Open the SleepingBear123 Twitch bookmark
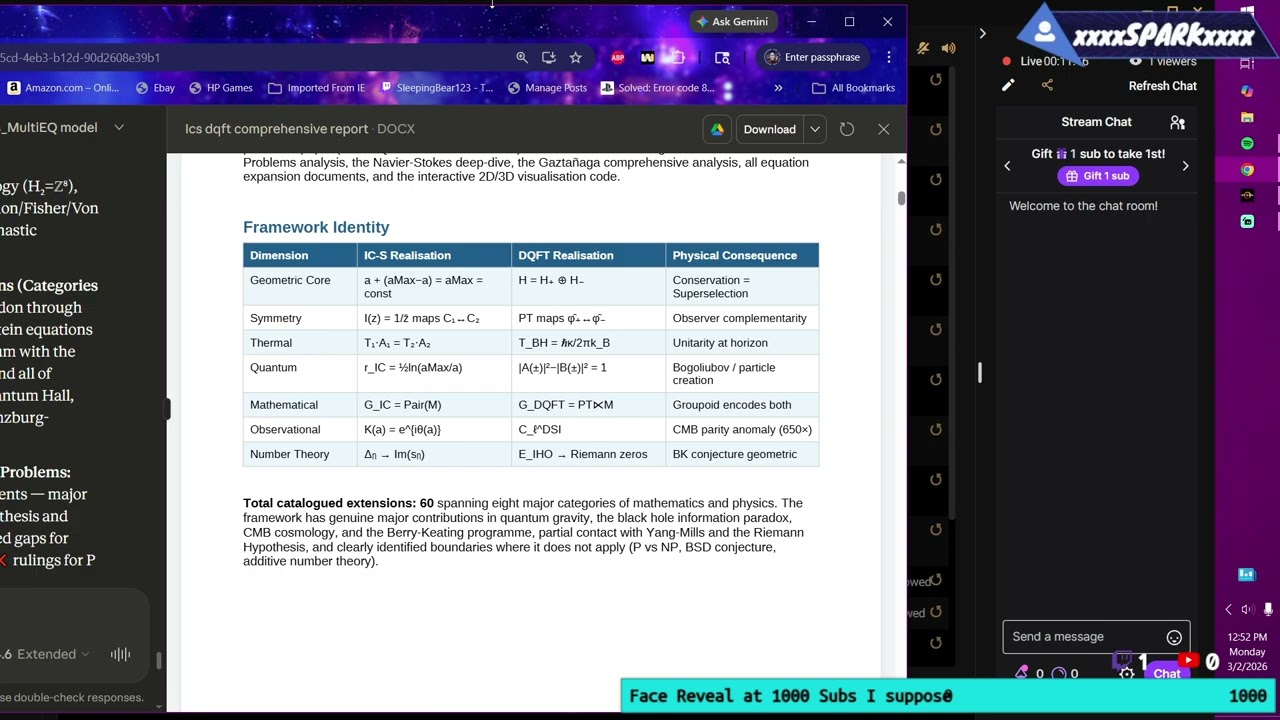Image resolution: width=1280 pixels, height=720 pixels. (x=437, y=88)
